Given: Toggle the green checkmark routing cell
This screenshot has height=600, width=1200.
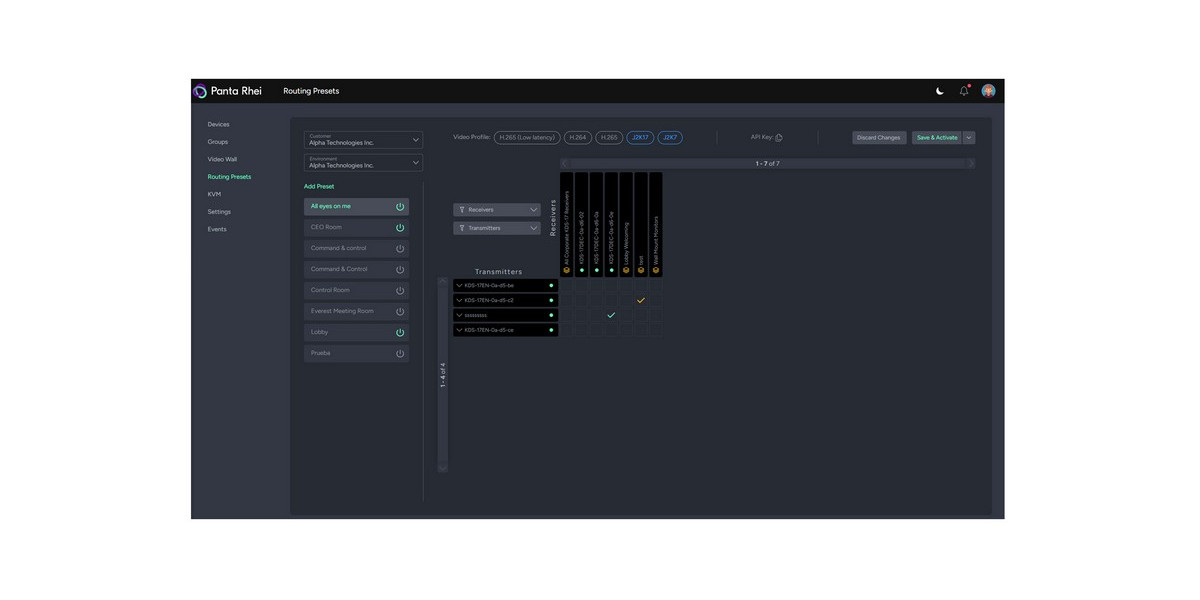Looking at the screenshot, I should point(611,315).
